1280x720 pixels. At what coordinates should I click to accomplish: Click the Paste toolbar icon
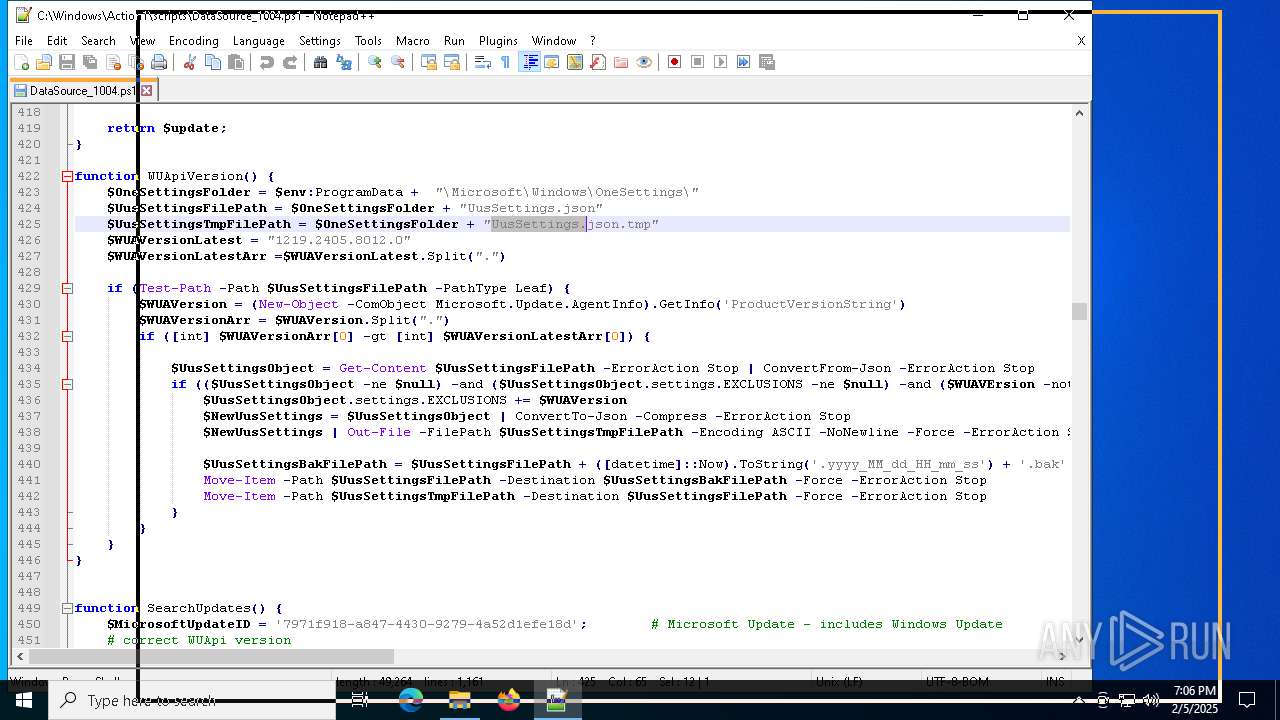pos(235,62)
